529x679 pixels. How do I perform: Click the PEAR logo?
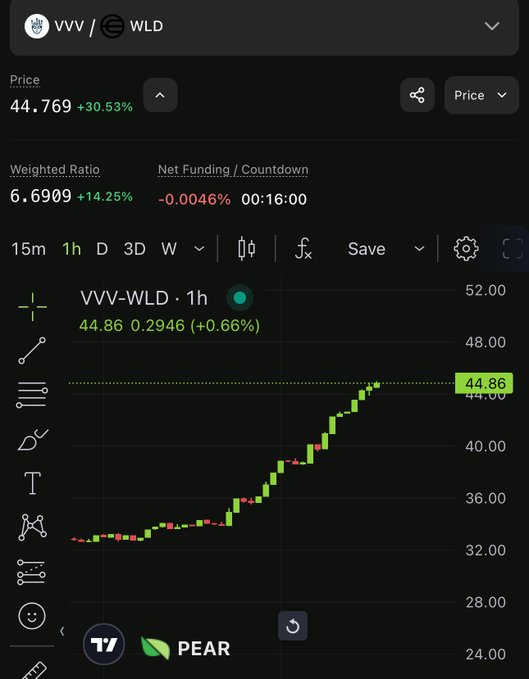pyautogui.click(x=185, y=648)
